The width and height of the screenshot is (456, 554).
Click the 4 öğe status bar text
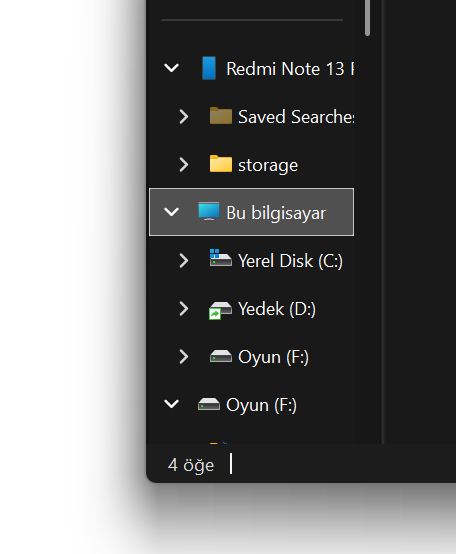tap(191, 465)
